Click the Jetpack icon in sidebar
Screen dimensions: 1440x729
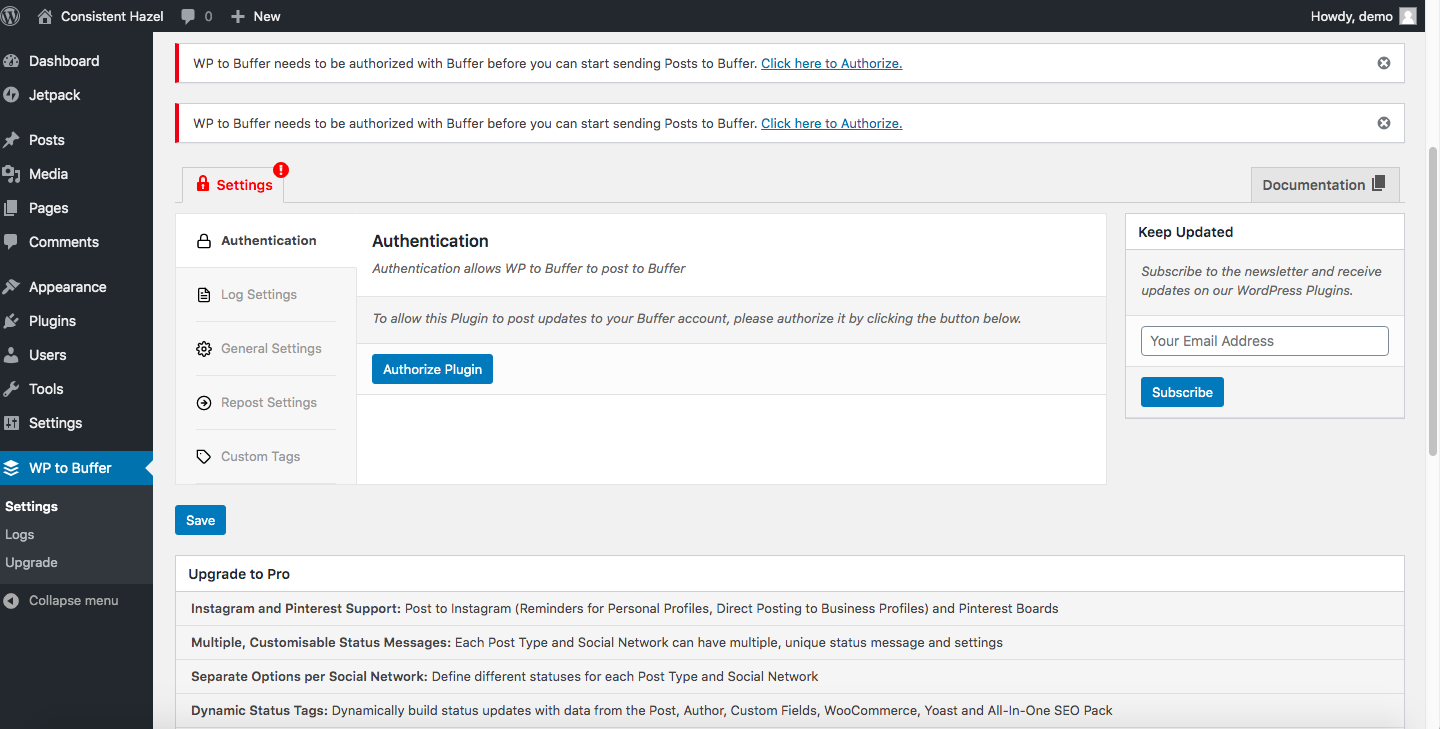pyautogui.click(x=11, y=95)
